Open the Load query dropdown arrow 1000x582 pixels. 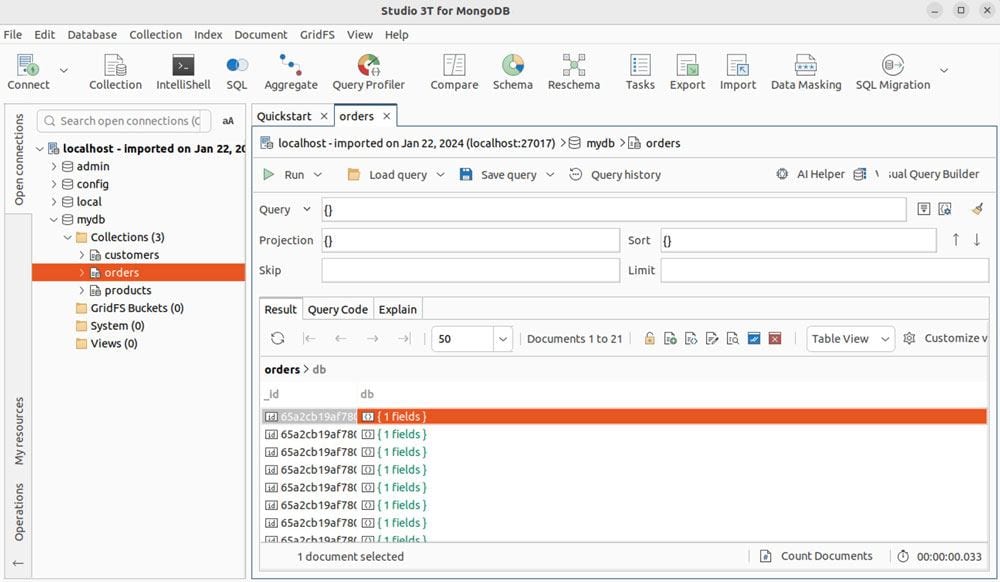click(x=441, y=175)
